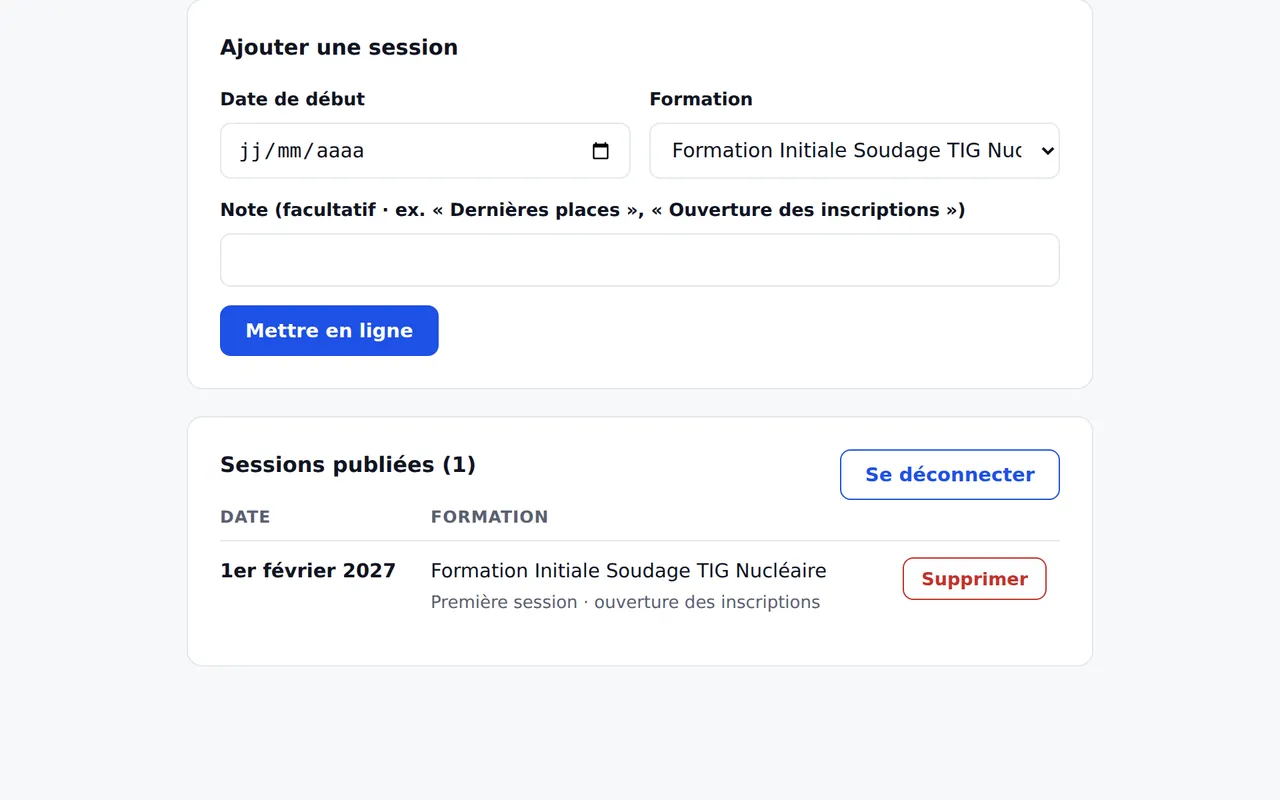The image size is (1280, 800).
Task: Click the Date de début input field
Action: (x=425, y=151)
